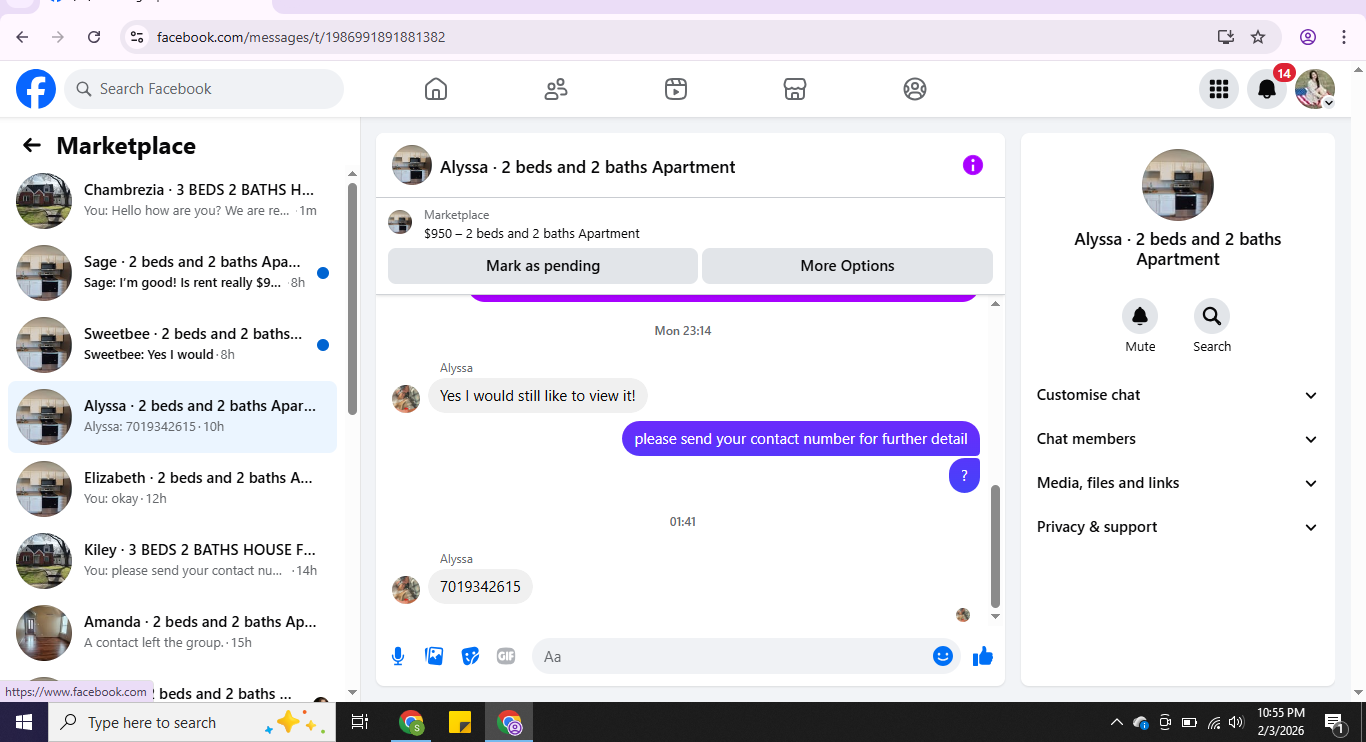The image size is (1366, 742).
Task: Open the Chambrezia 3 BEDS 2 BATHS conversation
Action: pos(172,201)
